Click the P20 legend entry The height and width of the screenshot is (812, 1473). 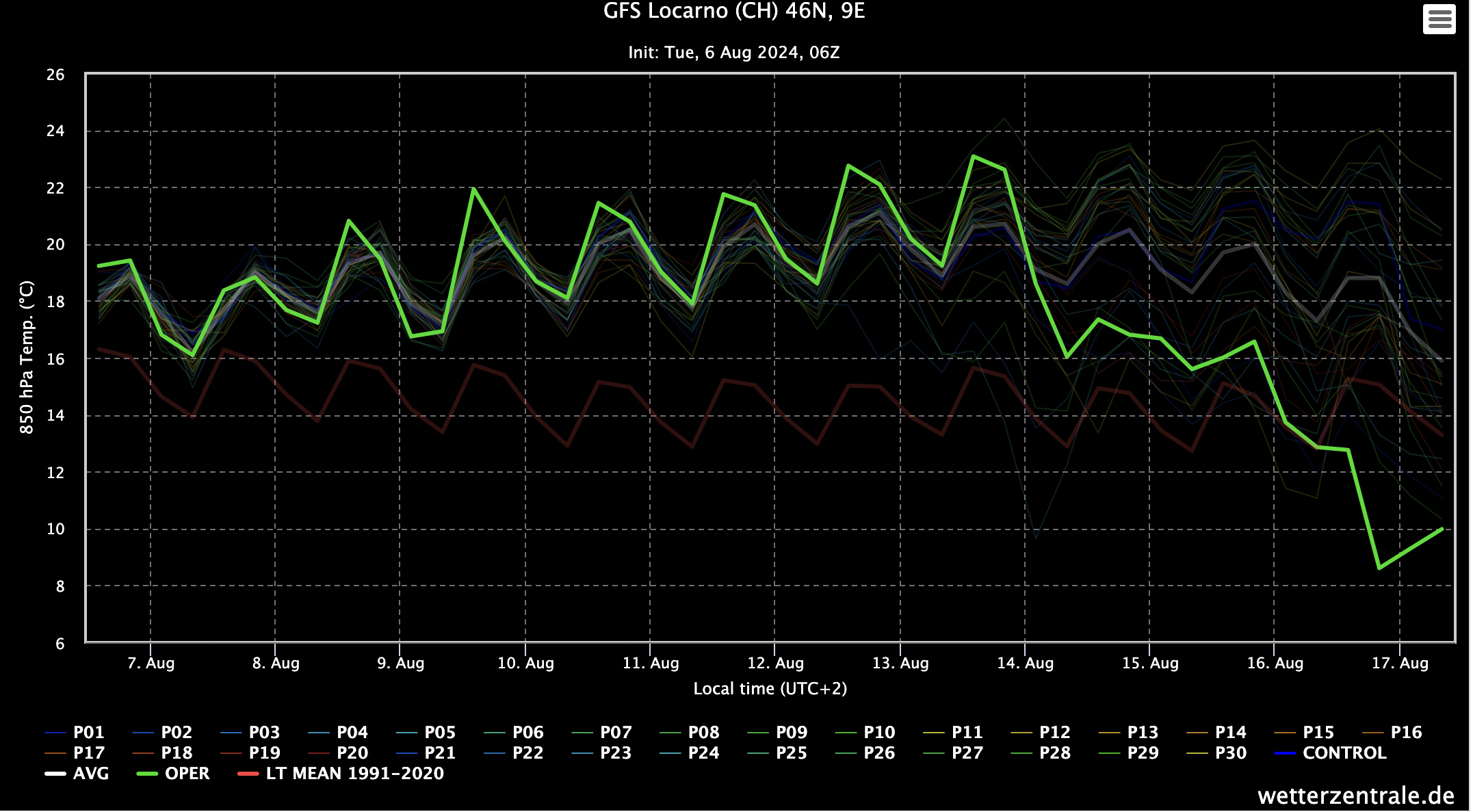(352, 753)
